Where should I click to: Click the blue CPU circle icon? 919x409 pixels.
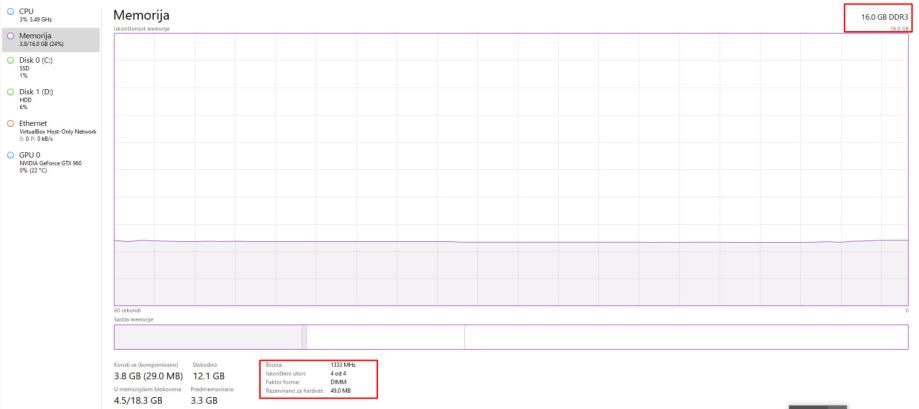(x=10, y=11)
